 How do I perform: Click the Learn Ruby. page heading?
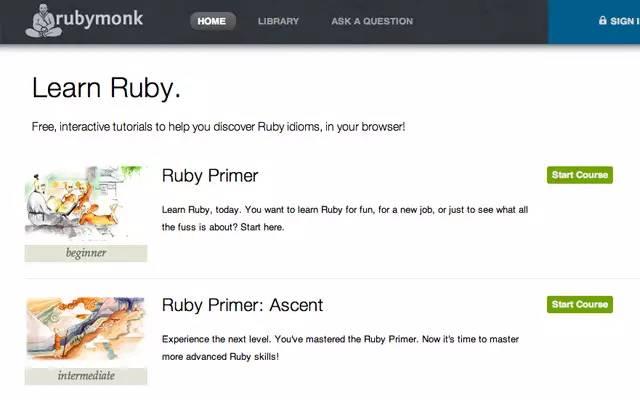click(106, 88)
